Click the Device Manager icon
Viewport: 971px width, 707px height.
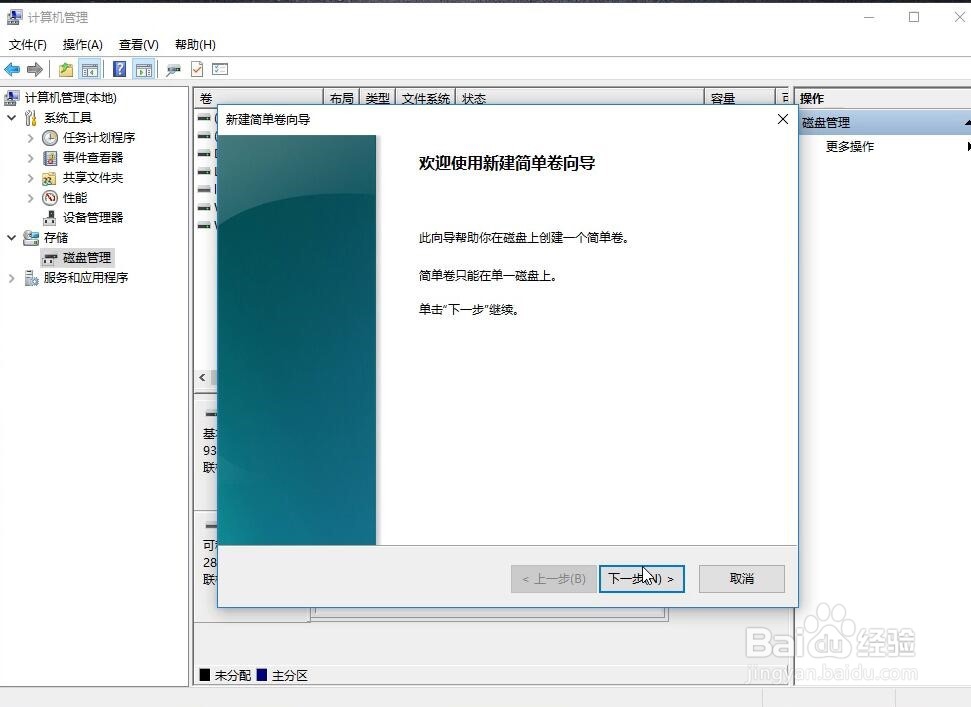(50, 218)
